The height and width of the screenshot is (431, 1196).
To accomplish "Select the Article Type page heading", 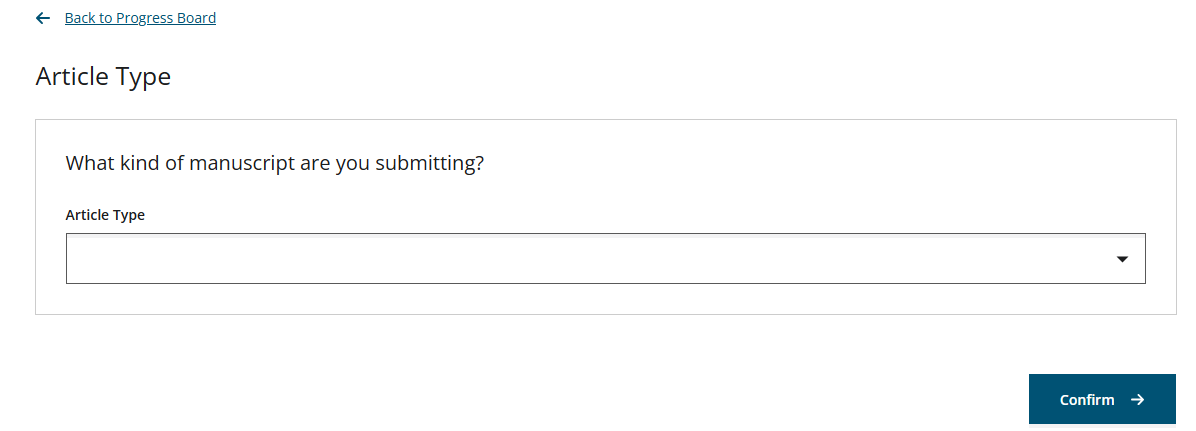I will point(103,76).
